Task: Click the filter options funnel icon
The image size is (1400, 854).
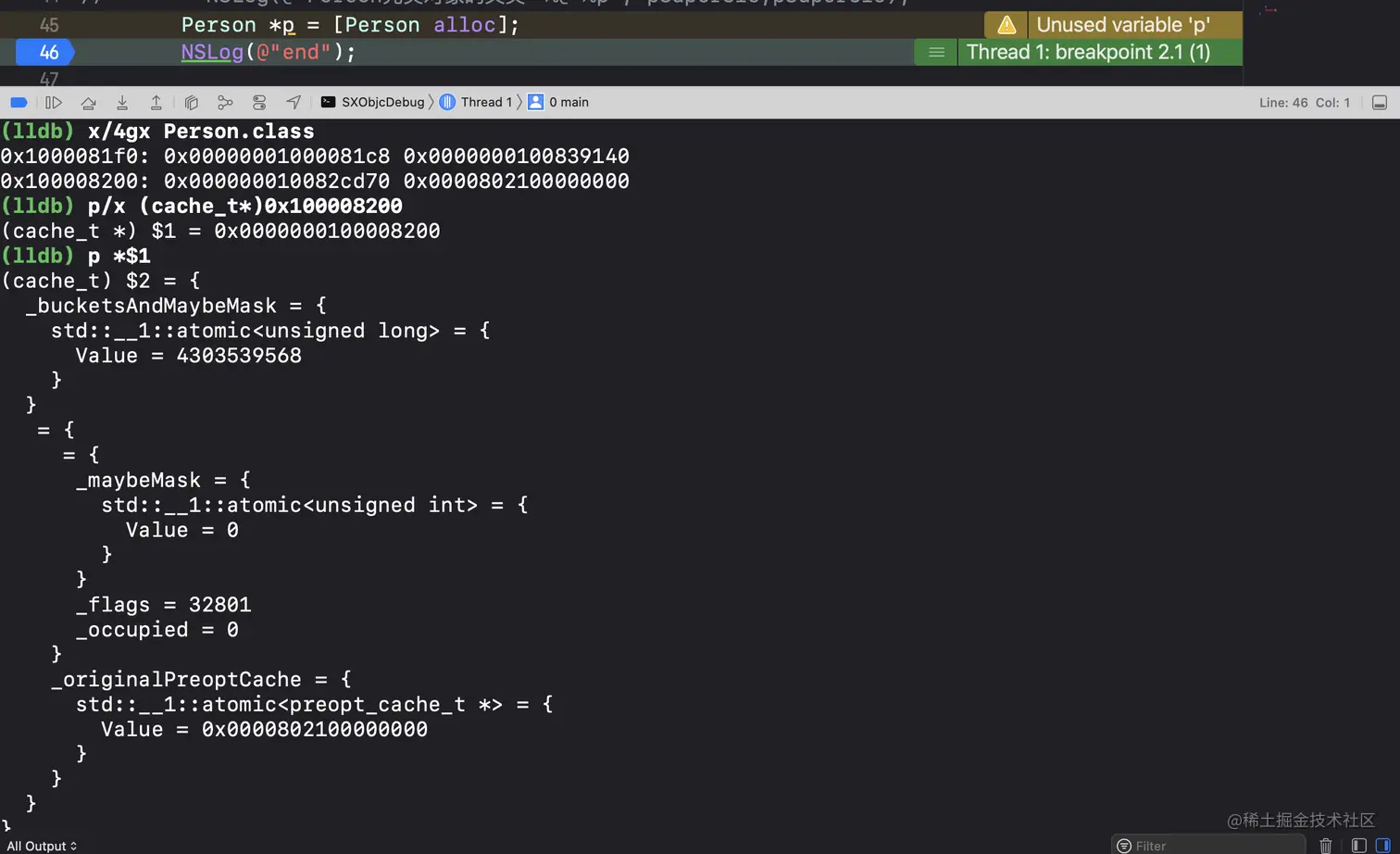Action: click(1124, 846)
